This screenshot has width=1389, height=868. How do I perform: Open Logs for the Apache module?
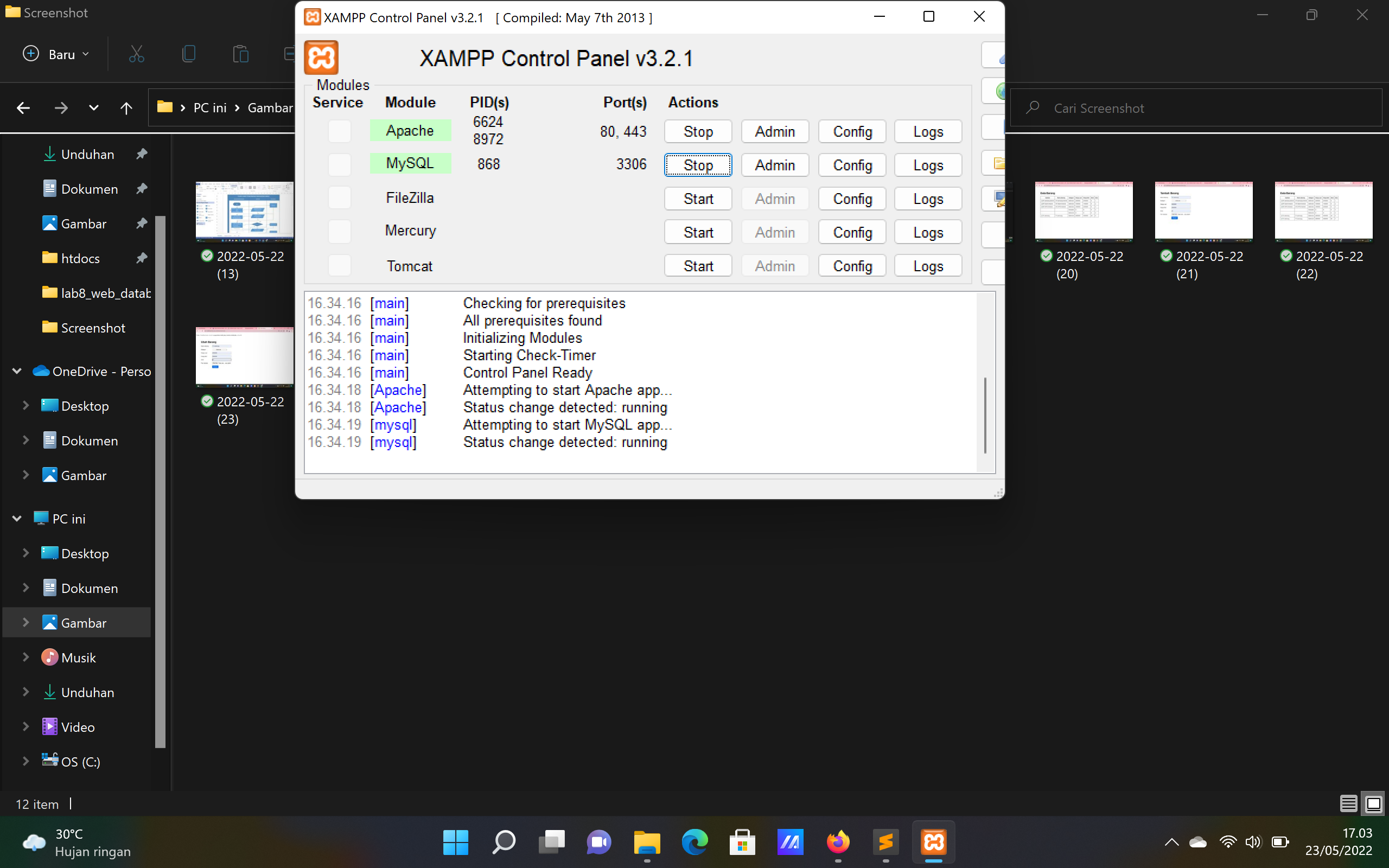[x=927, y=131]
